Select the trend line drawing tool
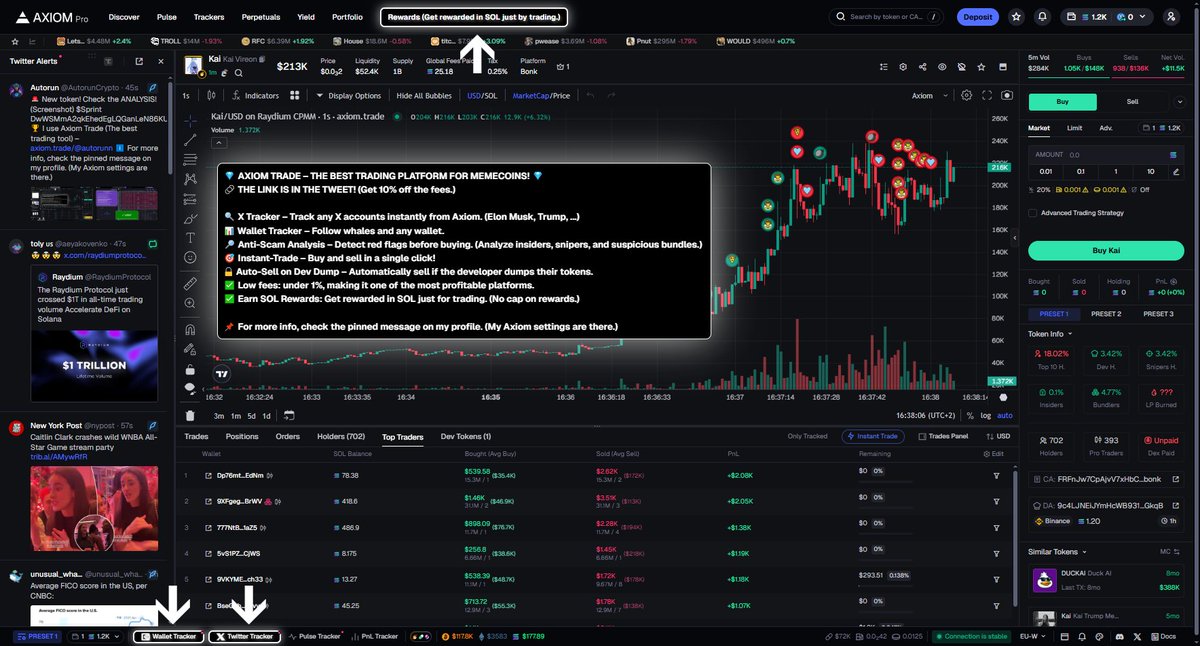 [190, 140]
